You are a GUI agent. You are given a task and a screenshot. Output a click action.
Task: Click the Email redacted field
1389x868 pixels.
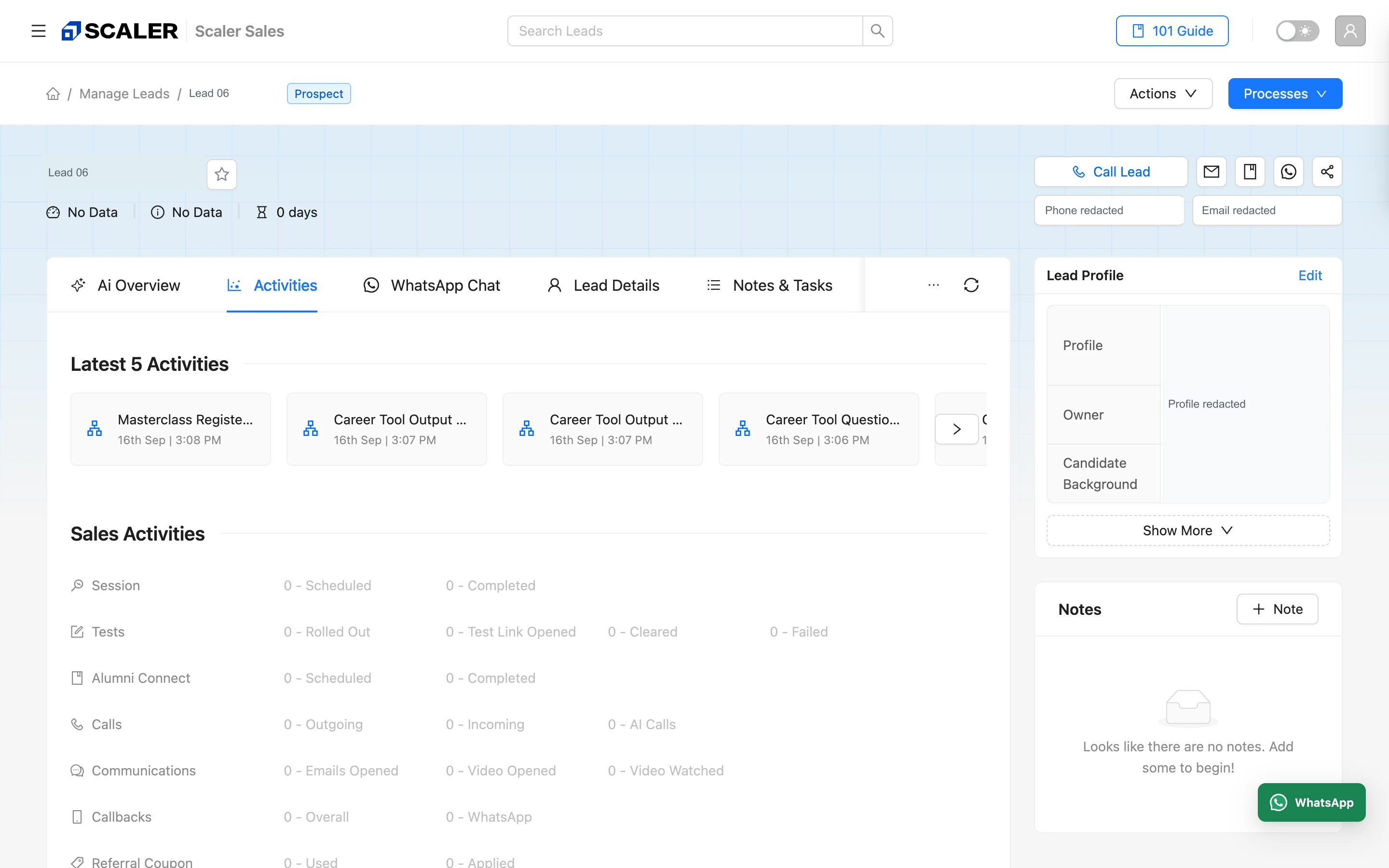[1267, 210]
